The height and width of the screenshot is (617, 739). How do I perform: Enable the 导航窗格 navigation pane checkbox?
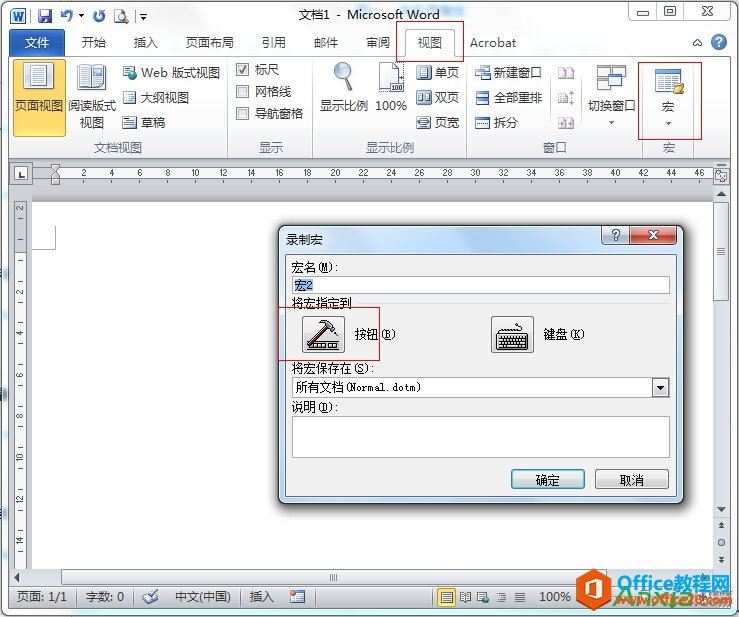click(242, 113)
